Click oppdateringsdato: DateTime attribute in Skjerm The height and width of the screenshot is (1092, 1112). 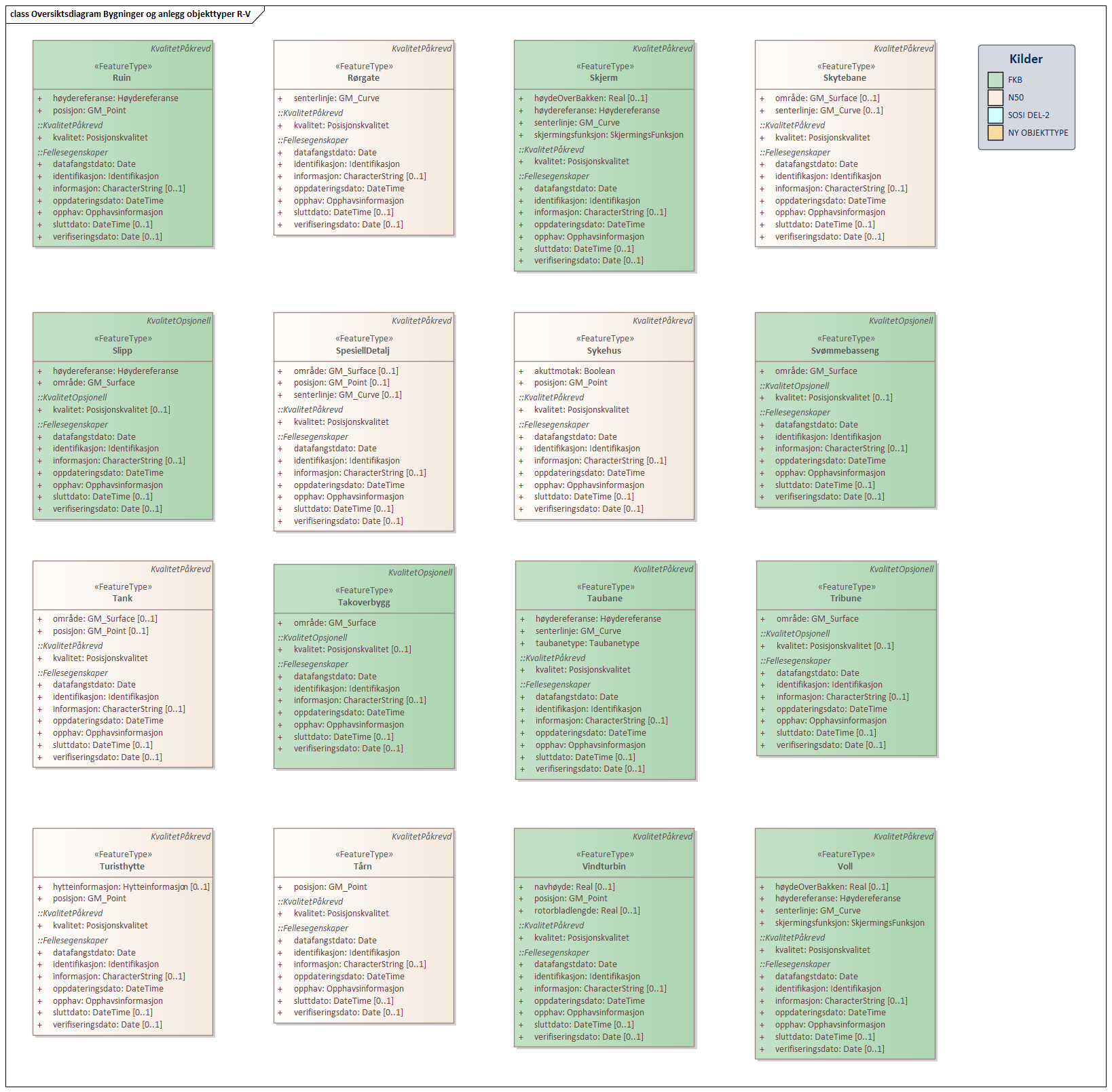(589, 225)
